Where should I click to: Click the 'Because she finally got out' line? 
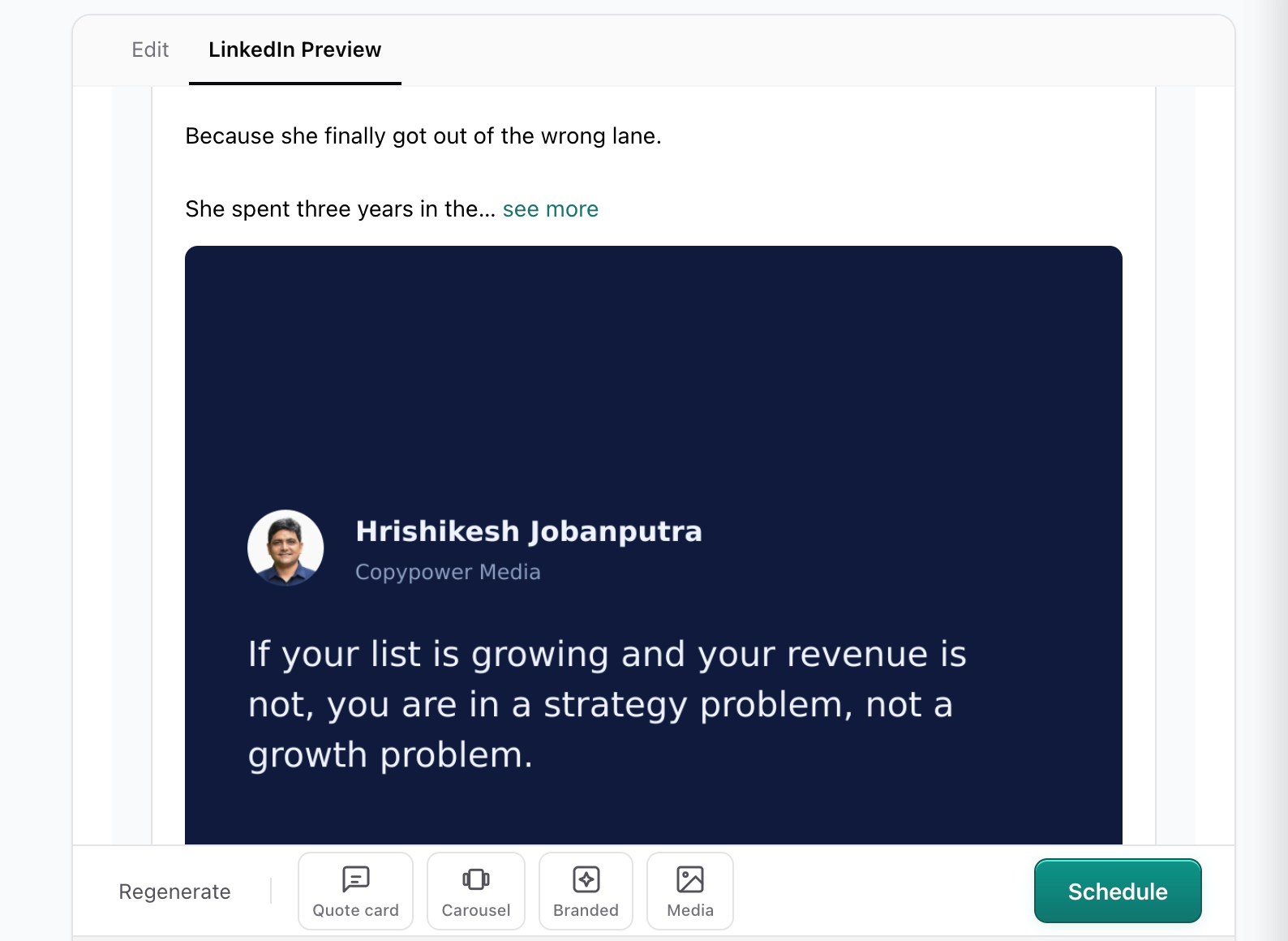click(423, 136)
